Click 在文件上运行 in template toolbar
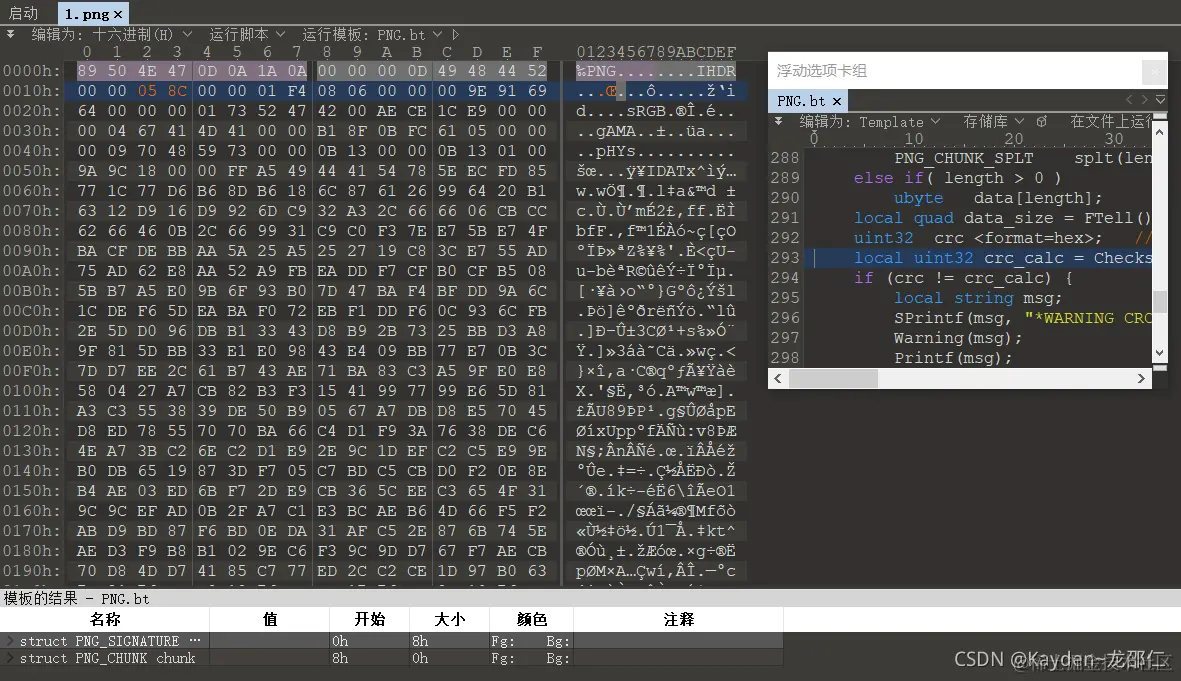Image resolution: width=1181 pixels, height=681 pixels. click(1111, 121)
